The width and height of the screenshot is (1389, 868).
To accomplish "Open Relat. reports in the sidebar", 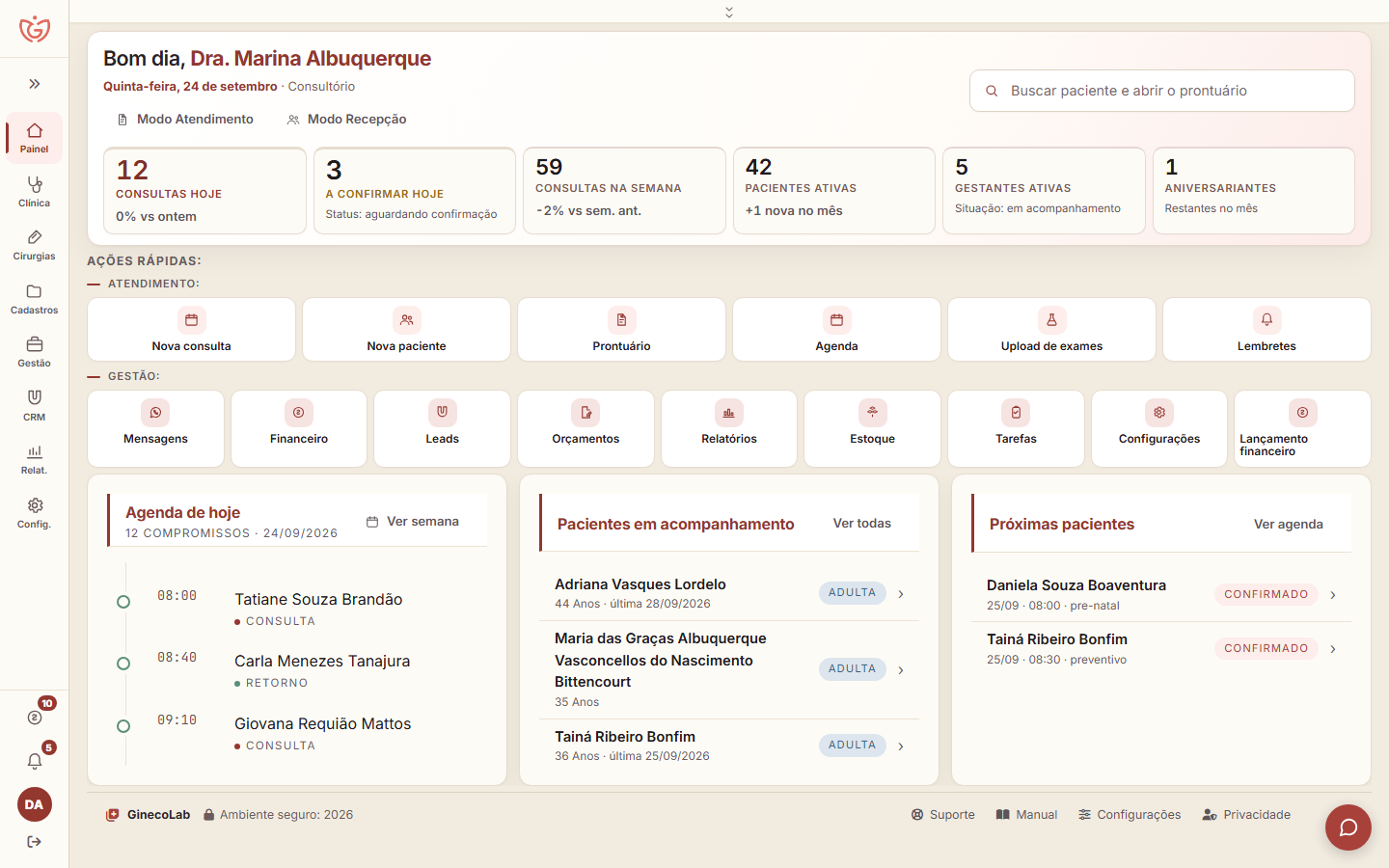I will coord(34,459).
